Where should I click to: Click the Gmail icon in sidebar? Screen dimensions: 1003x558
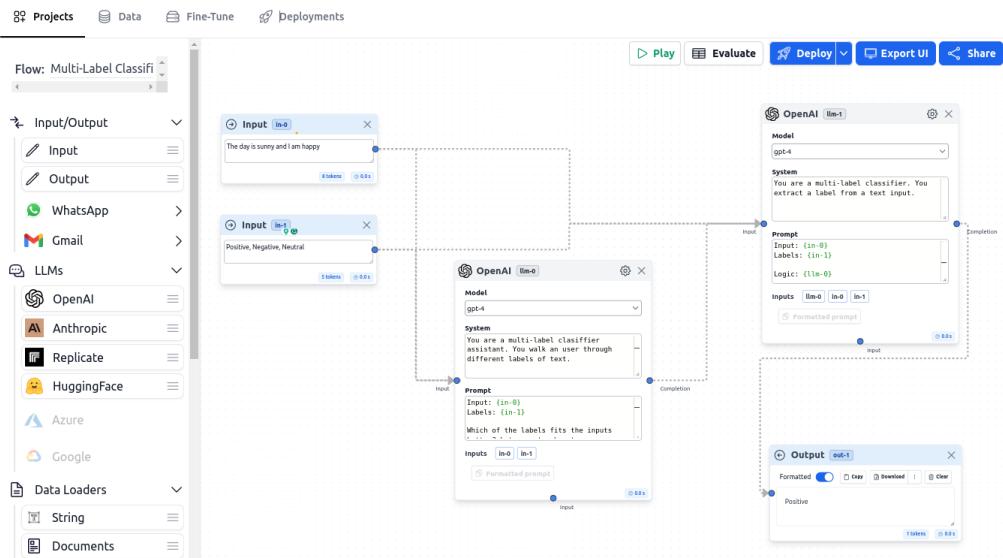[x=33, y=241]
